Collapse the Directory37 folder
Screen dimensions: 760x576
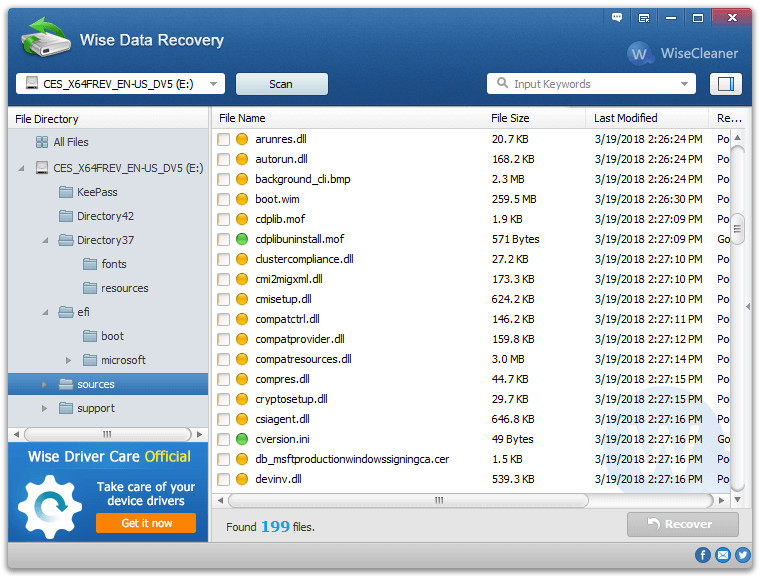(x=45, y=240)
